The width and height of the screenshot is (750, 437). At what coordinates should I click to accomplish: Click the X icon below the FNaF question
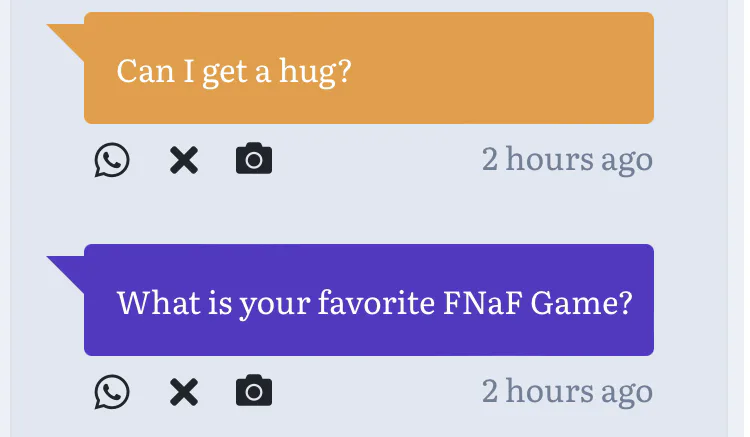[x=184, y=392]
